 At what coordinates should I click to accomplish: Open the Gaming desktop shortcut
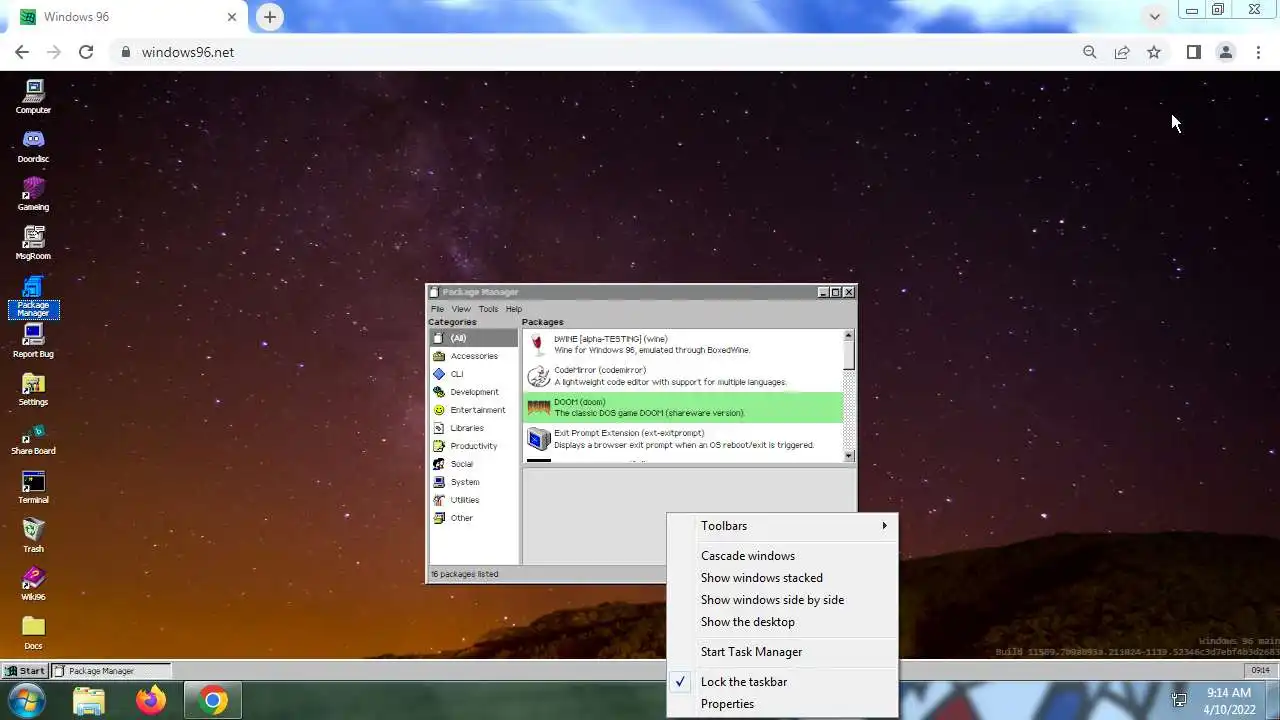tap(33, 194)
